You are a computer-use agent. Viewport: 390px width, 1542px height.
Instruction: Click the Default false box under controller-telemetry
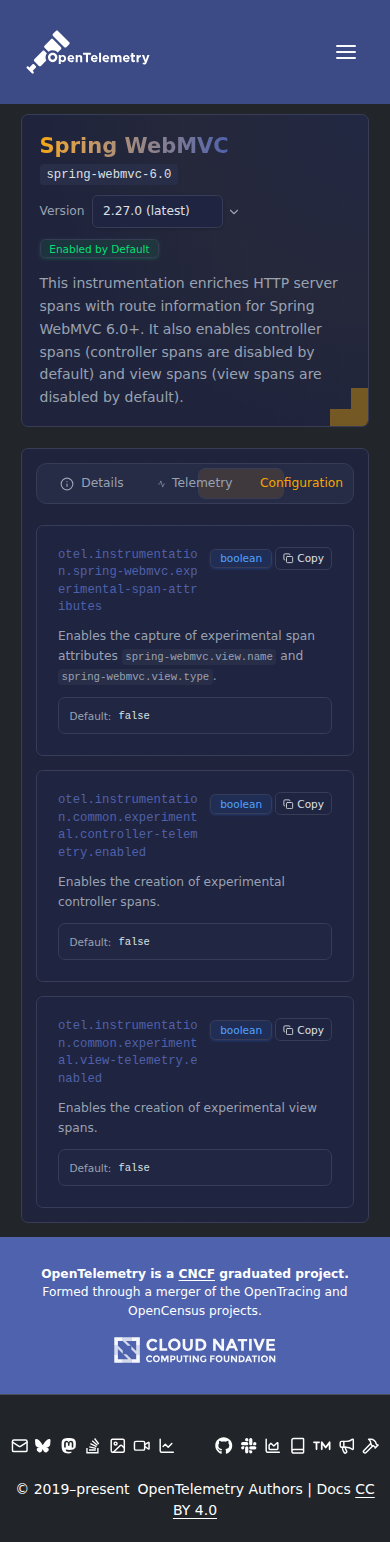coord(195,942)
